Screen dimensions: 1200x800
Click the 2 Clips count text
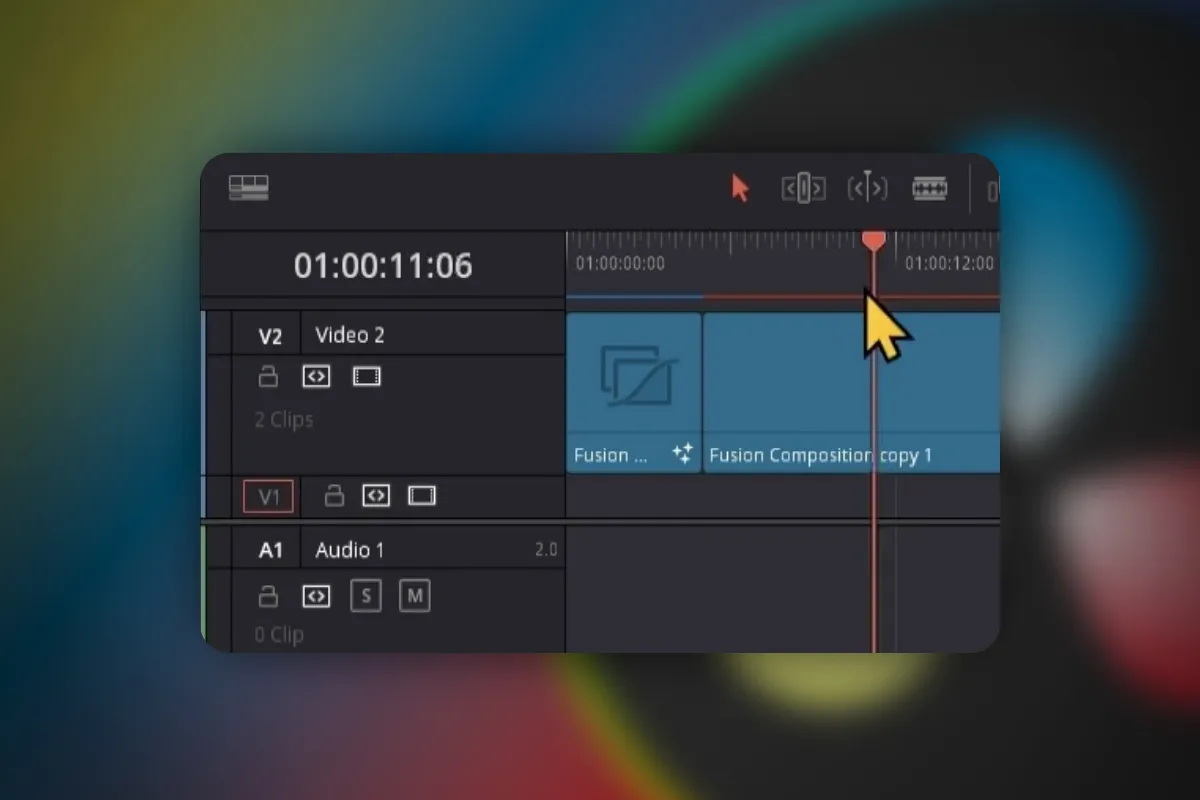[x=284, y=420]
